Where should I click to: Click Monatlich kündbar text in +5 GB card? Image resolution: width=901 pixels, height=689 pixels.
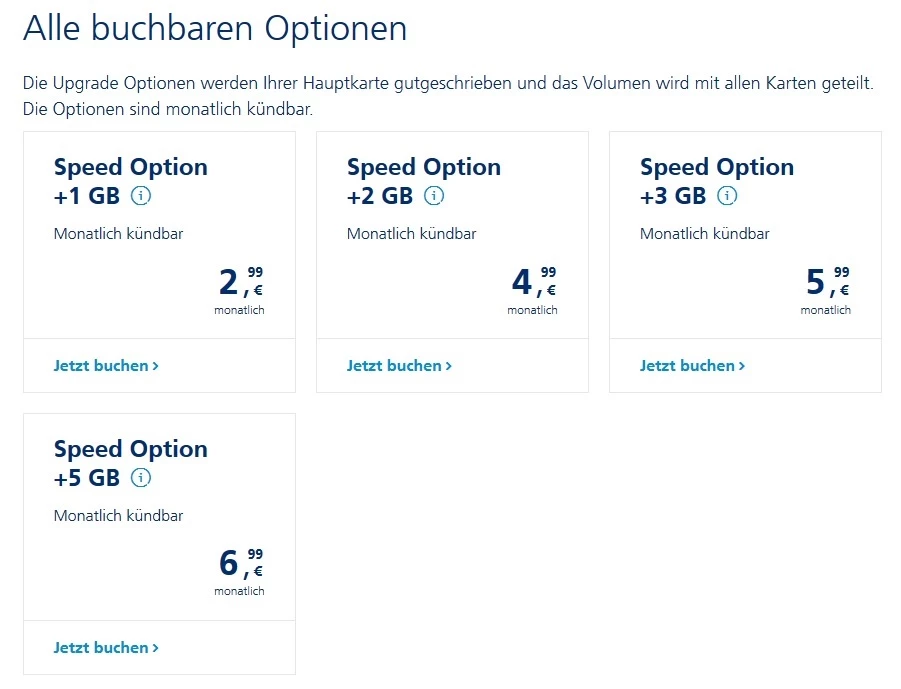tap(118, 516)
